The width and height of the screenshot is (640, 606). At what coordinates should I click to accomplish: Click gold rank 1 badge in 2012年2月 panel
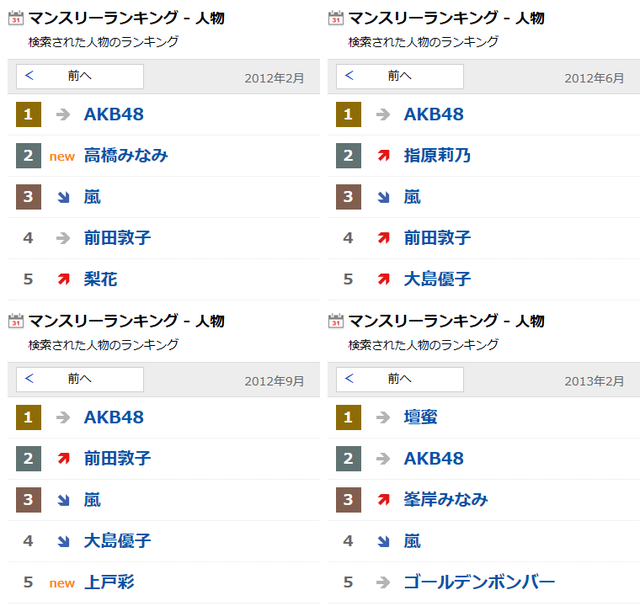[x=29, y=114]
